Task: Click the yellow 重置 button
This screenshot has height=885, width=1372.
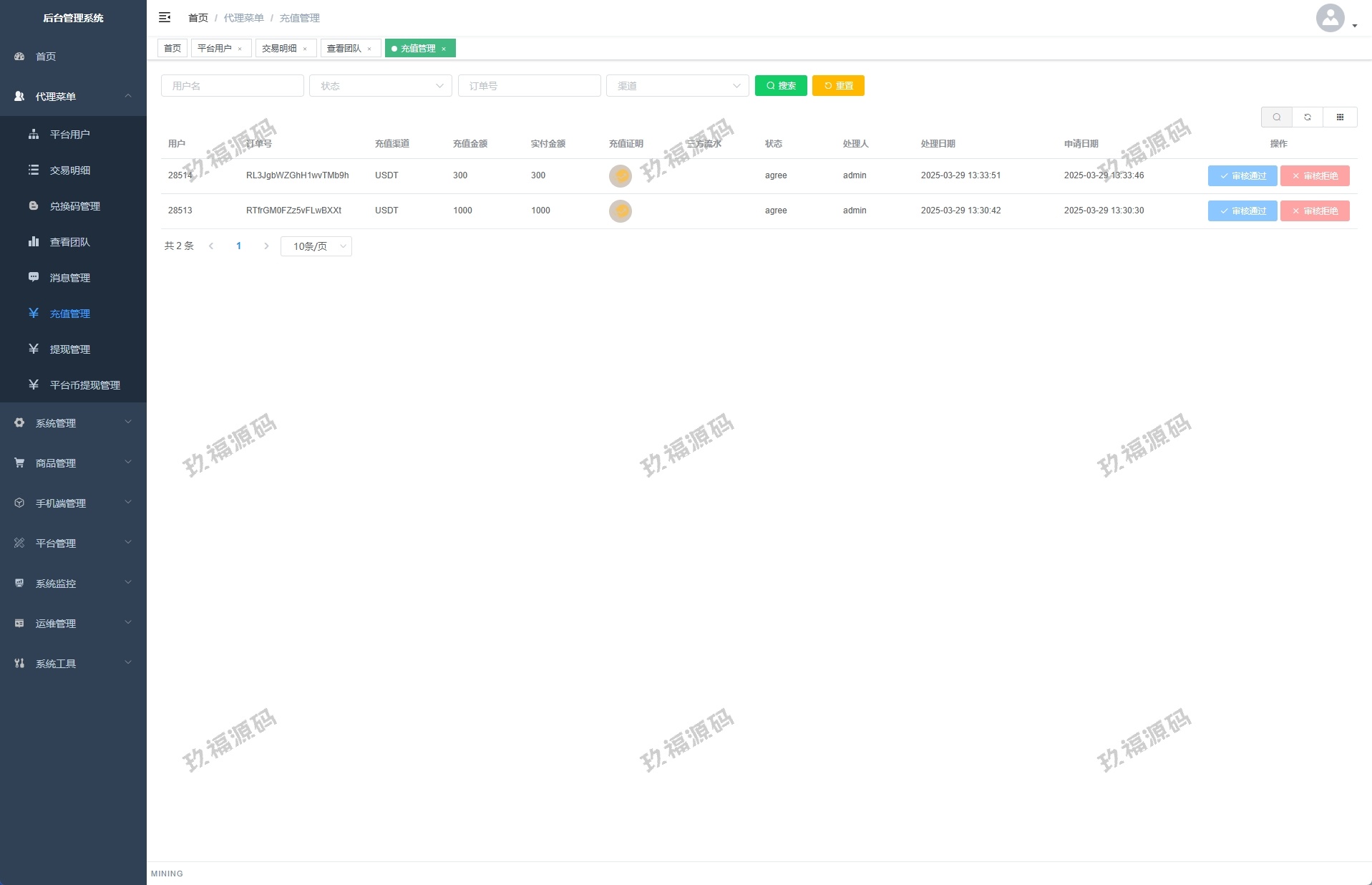Action: pos(838,86)
